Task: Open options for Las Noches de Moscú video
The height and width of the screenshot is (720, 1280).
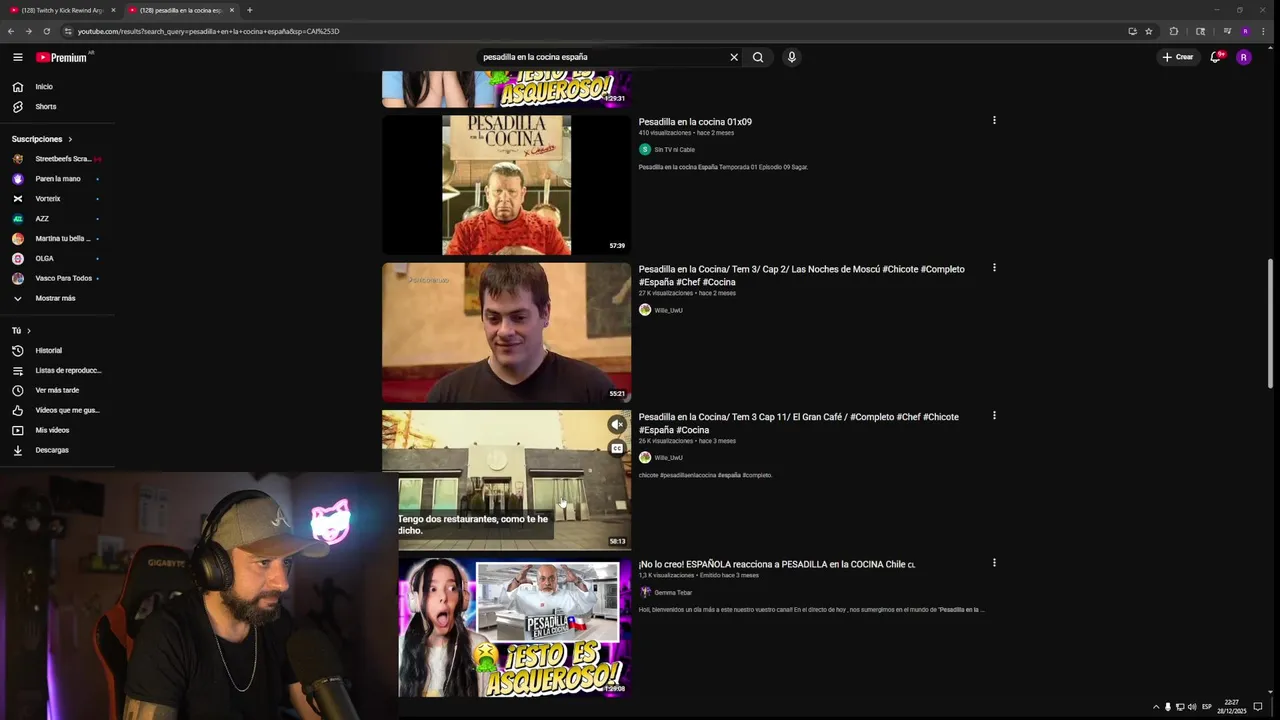Action: tap(994, 268)
